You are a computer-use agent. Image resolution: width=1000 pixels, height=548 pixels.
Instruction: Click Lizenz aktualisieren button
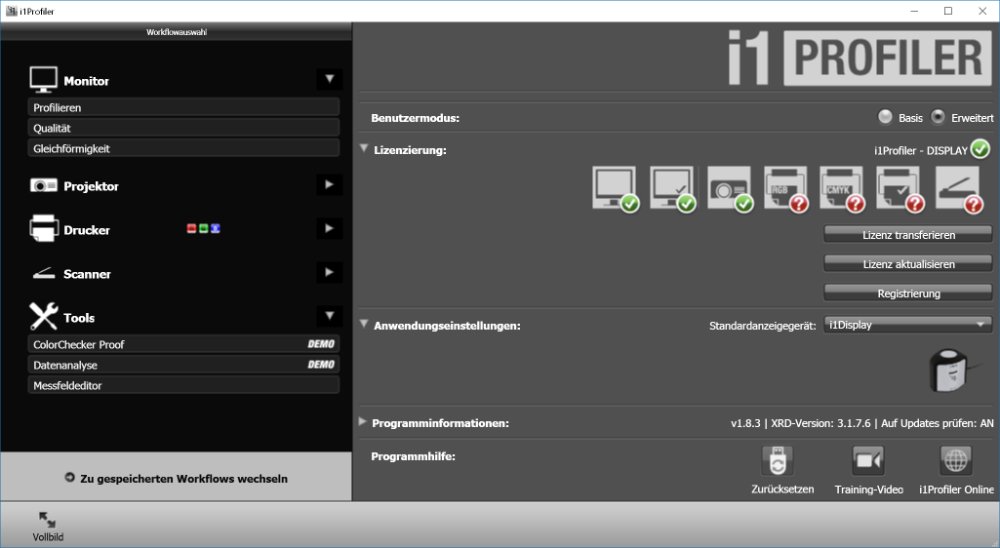click(x=908, y=263)
